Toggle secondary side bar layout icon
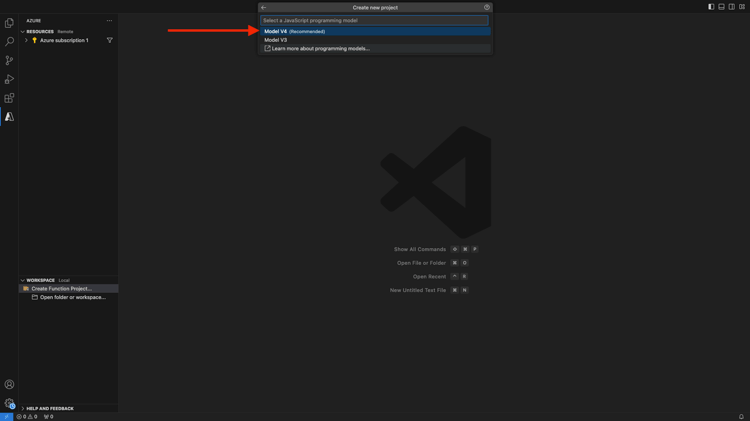Screen dimensions: 750x421 (732, 7)
